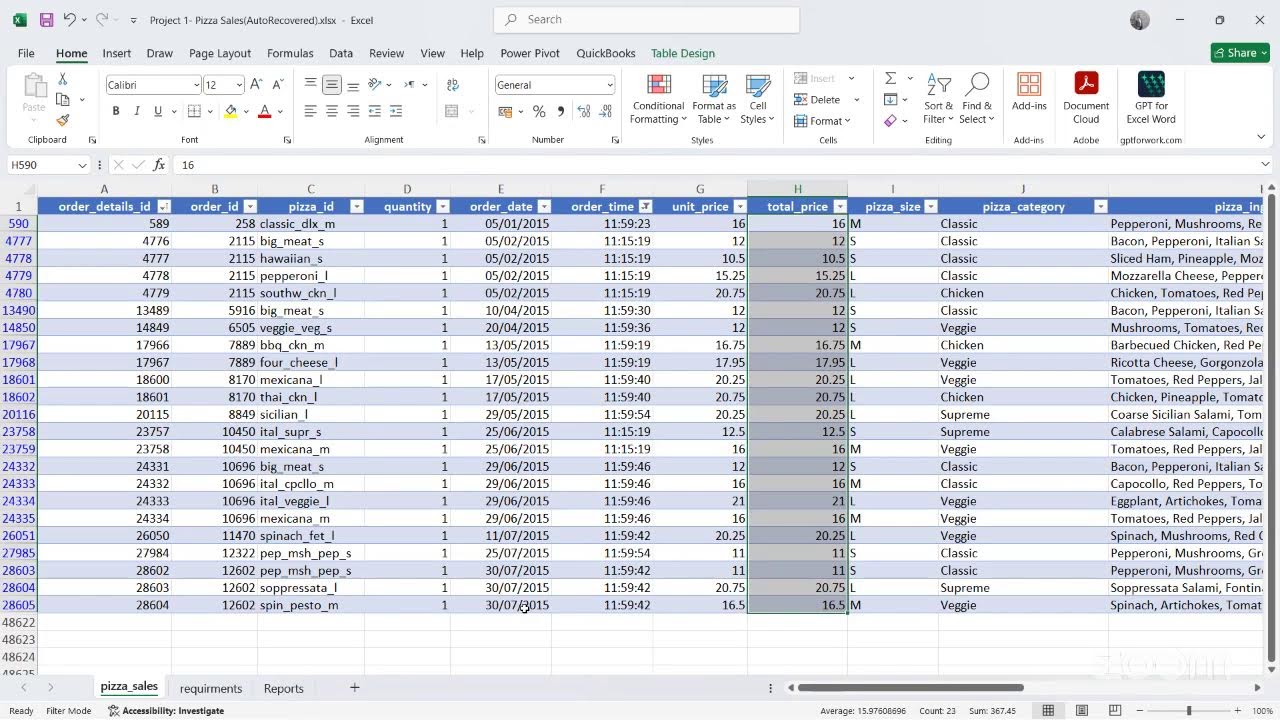Increase font size with the large A
1280x720 pixels.
256,85
